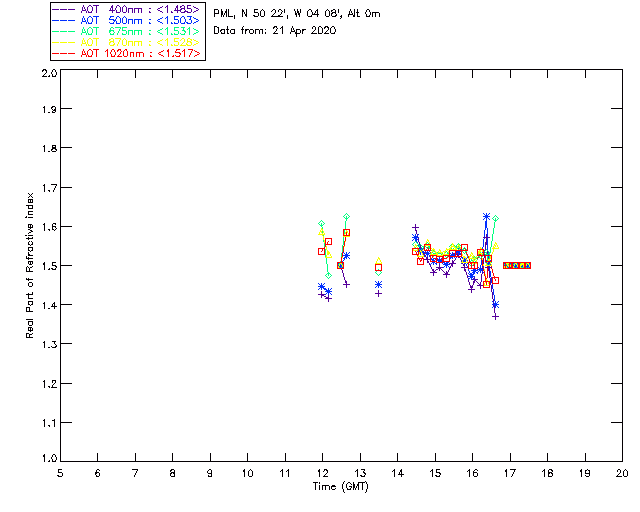The image size is (640, 512).
Task: Click the green diamond near 16.6h at 1.62
Action: pyautogui.click(x=496, y=219)
